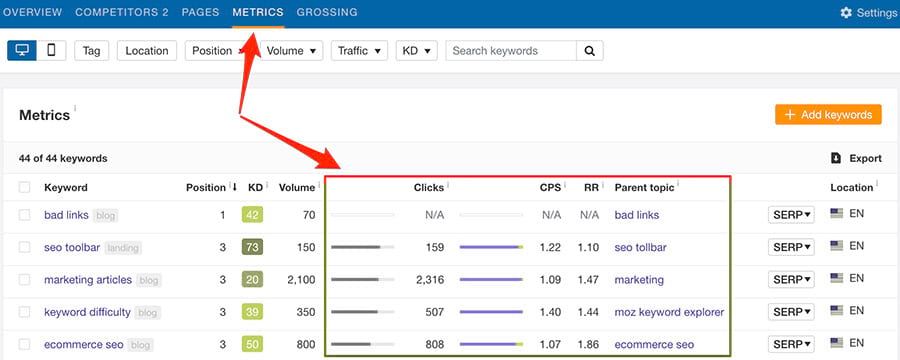
Task: Tick checkbox for marketing articles keyword
Action: click(x=24, y=280)
